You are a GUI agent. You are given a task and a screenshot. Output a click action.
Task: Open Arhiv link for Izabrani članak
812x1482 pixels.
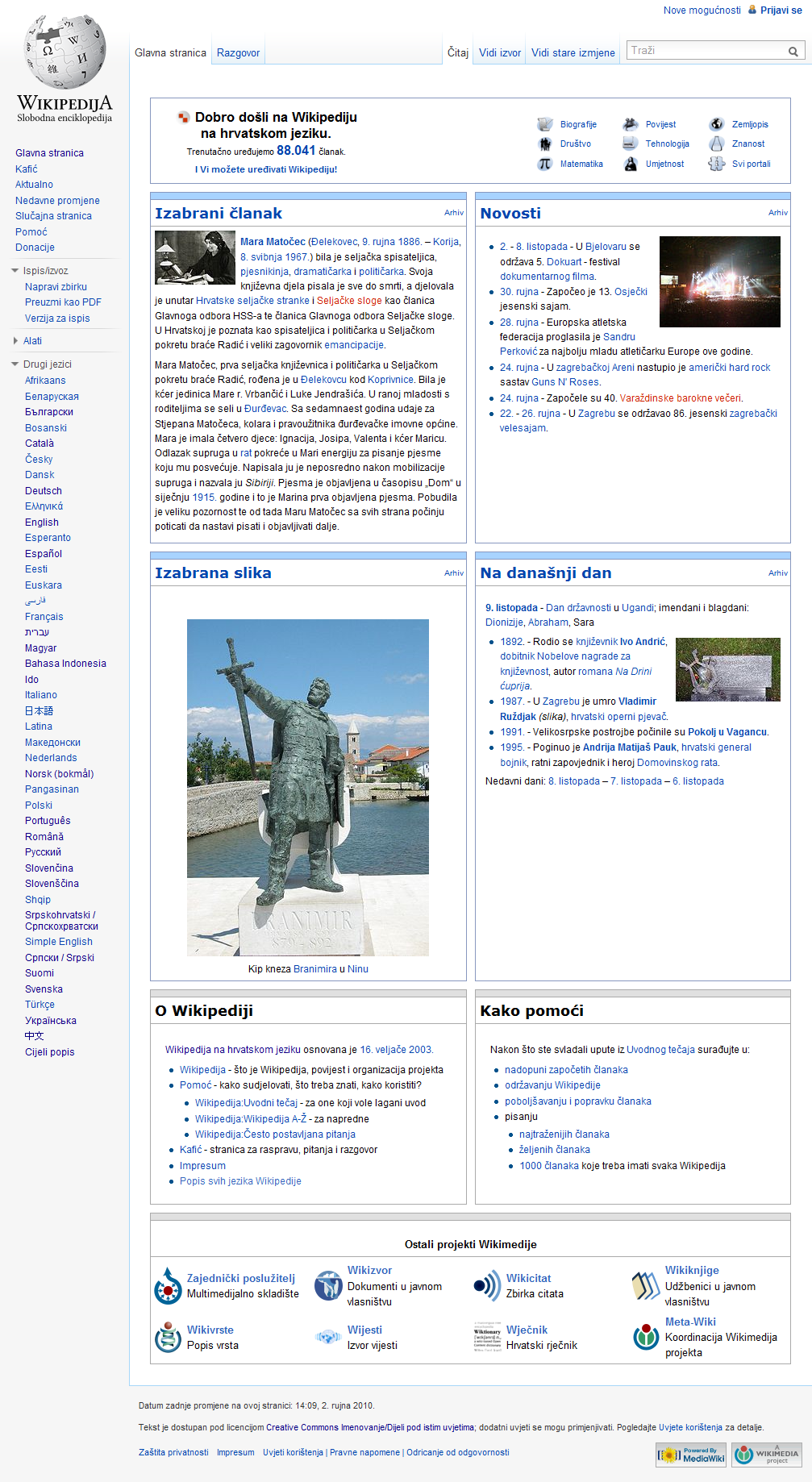(454, 213)
